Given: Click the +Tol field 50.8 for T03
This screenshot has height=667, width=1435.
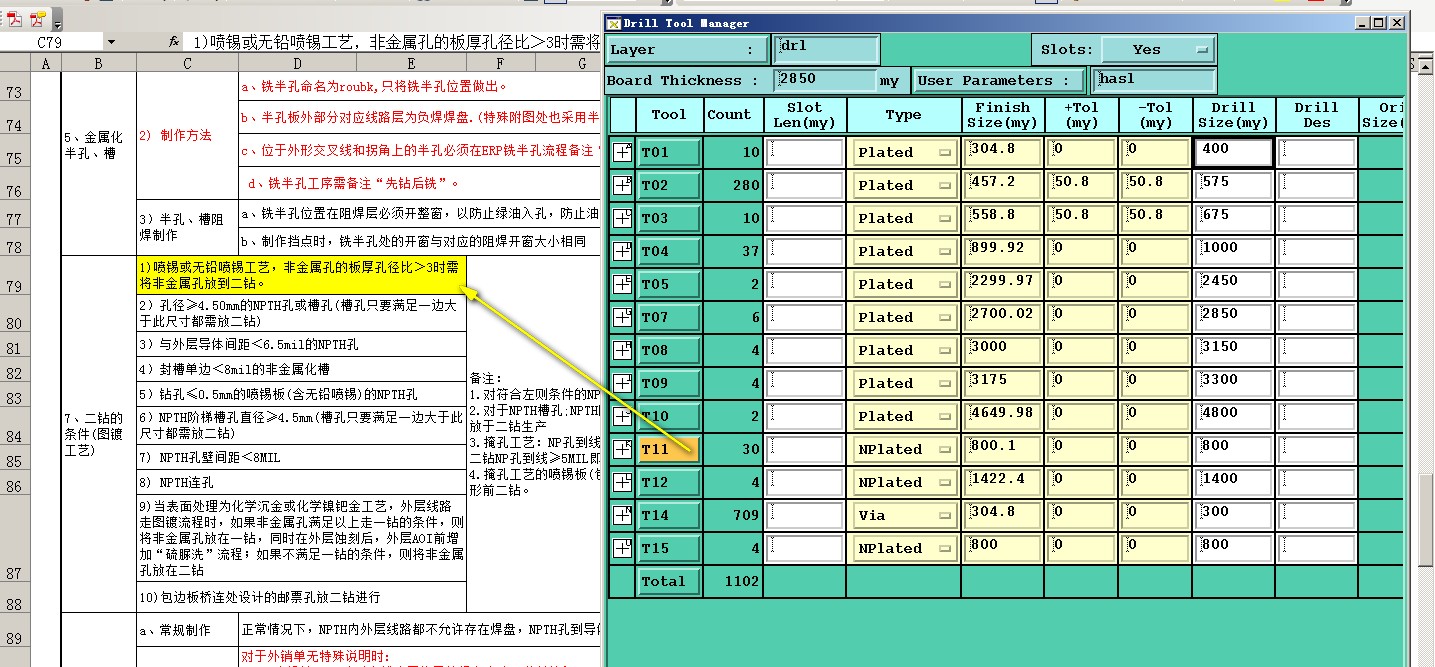Looking at the screenshot, I should (x=1081, y=219).
